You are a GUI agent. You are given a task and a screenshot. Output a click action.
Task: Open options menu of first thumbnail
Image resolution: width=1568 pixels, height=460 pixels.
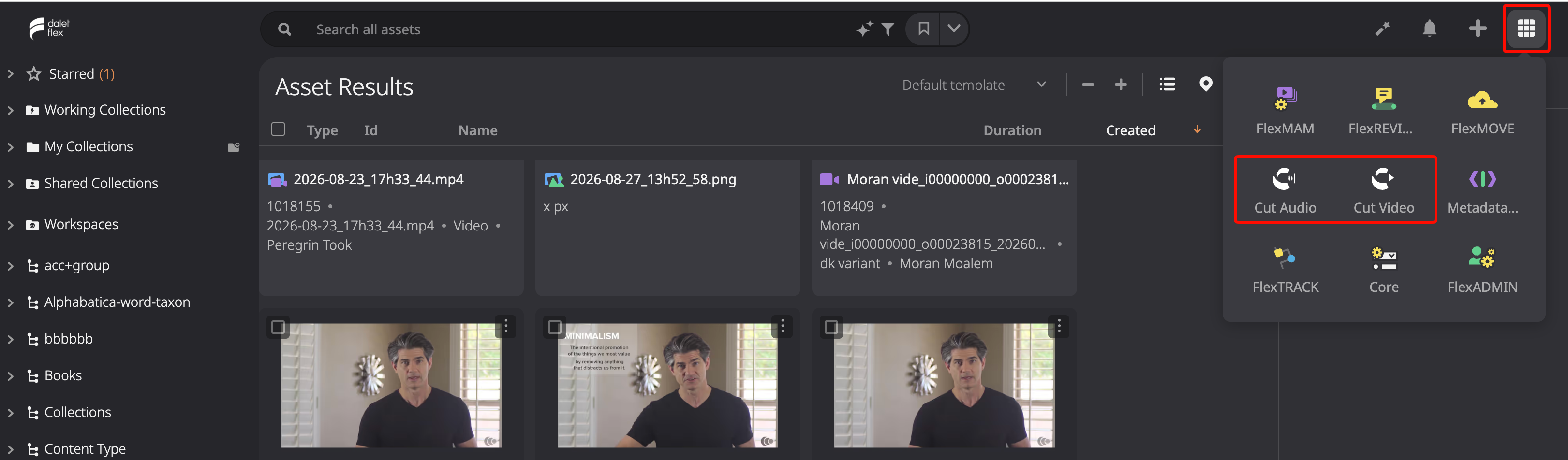coord(506,326)
